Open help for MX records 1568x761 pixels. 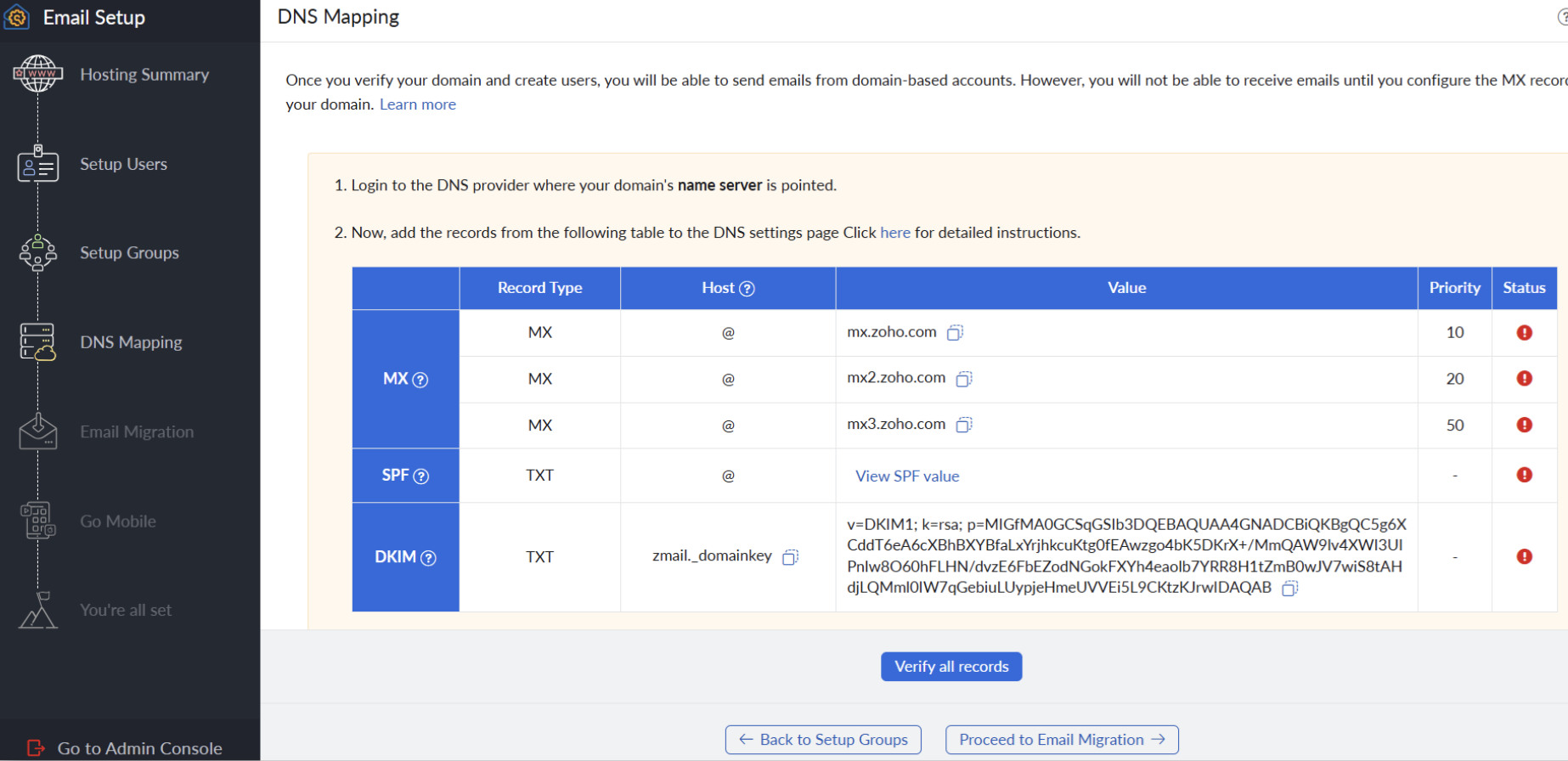pos(420,380)
